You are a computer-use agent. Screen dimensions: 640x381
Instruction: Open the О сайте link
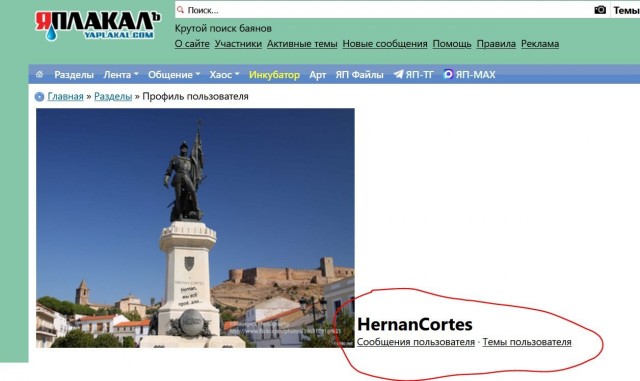(x=192, y=44)
